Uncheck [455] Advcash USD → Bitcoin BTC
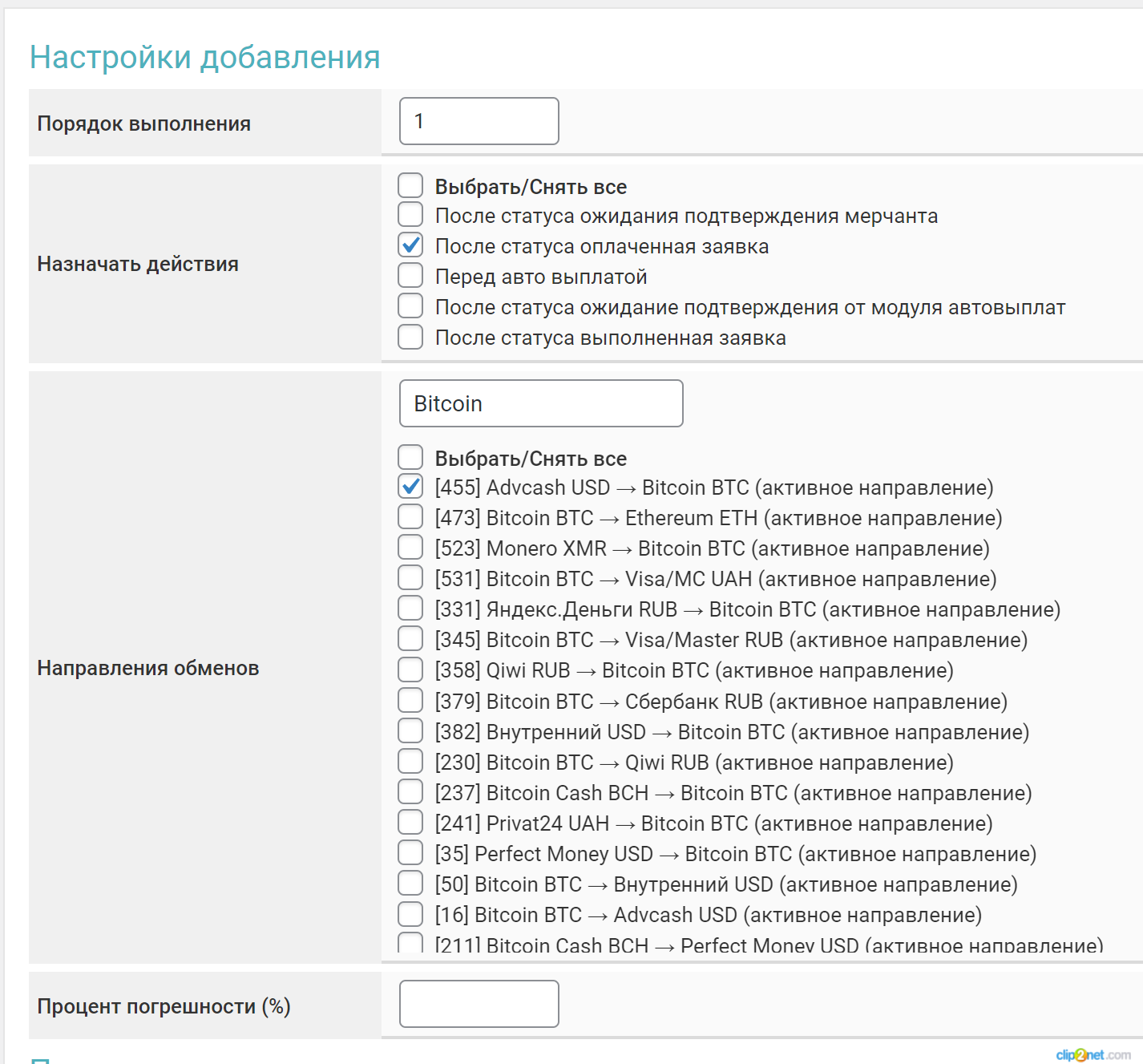The height and width of the screenshot is (1064, 1143). pyautogui.click(x=410, y=486)
